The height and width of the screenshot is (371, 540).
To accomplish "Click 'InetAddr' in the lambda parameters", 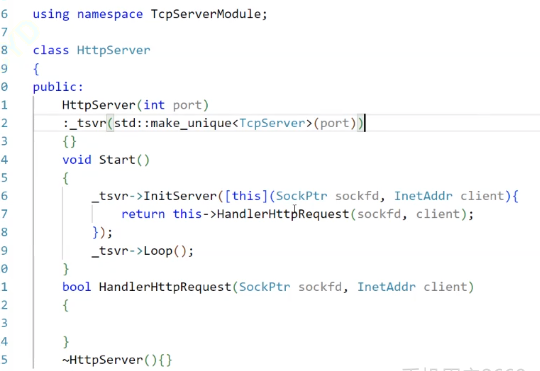I will point(423,196).
